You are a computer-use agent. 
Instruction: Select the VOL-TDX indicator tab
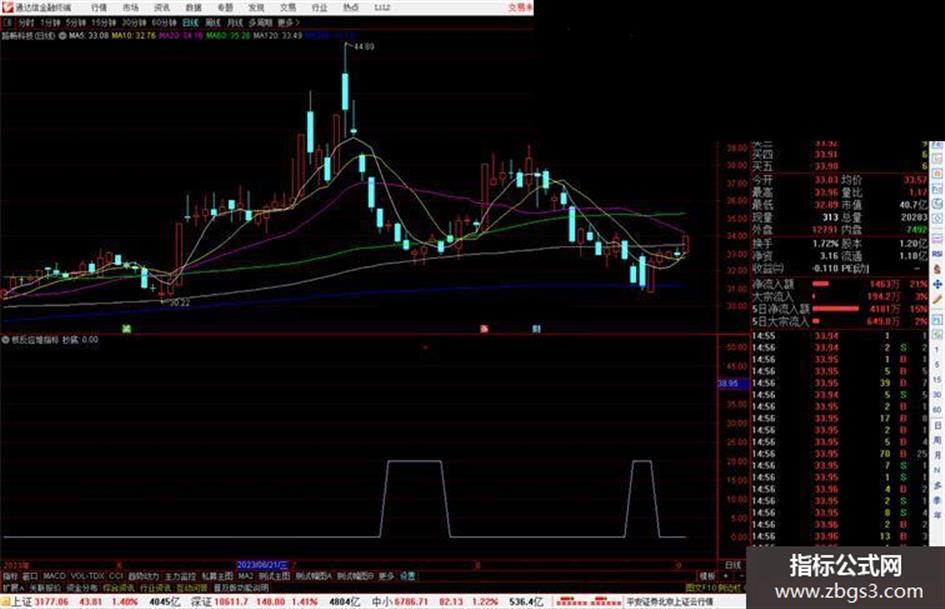pos(87,576)
